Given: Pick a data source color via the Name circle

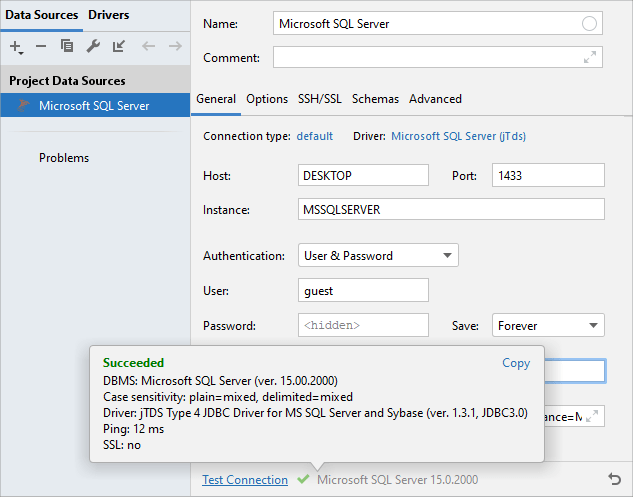Looking at the screenshot, I should click(590, 24).
